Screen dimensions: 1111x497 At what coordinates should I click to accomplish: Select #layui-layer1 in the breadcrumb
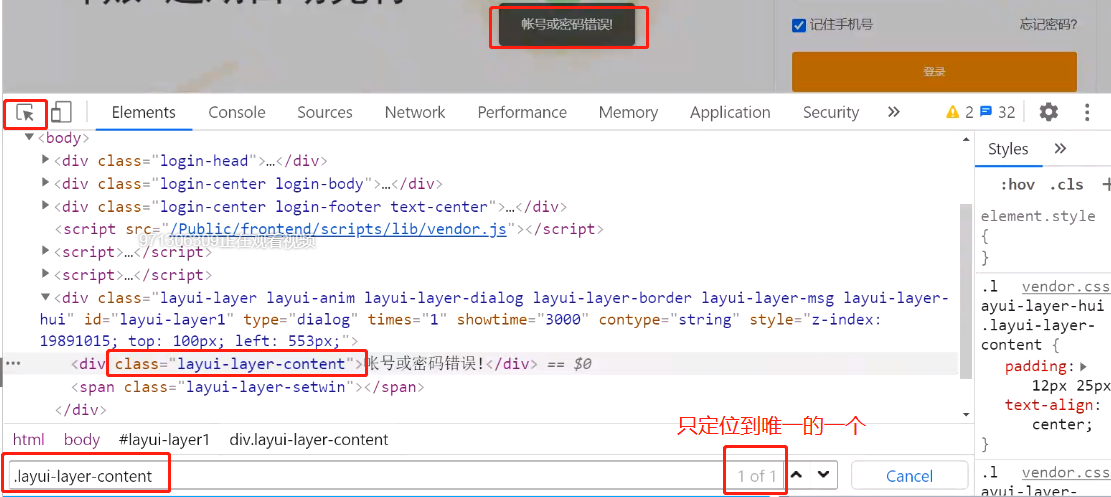click(x=164, y=440)
